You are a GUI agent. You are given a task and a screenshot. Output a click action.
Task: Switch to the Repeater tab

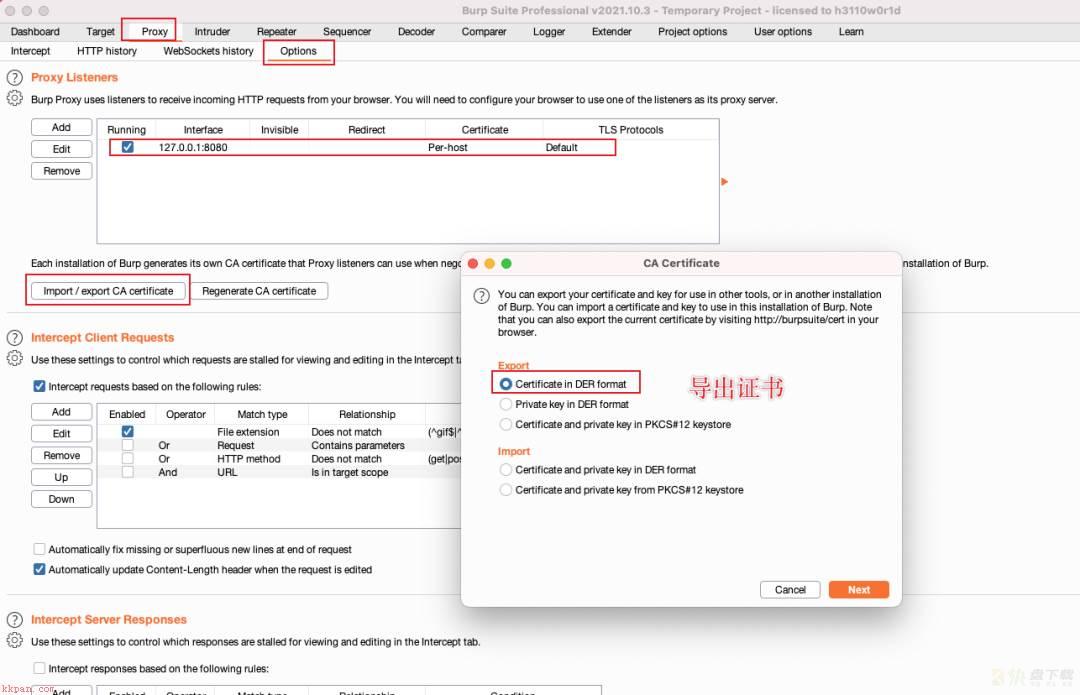click(276, 32)
